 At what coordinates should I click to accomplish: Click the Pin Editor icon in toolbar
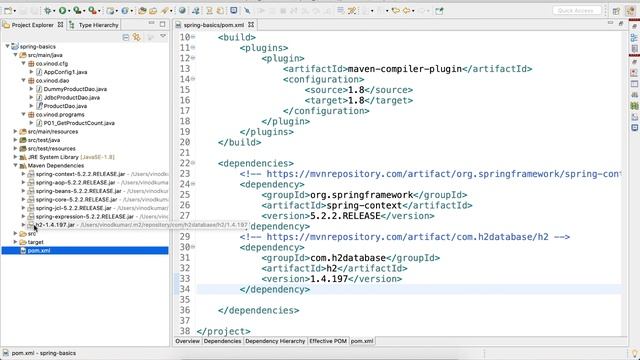439,11
